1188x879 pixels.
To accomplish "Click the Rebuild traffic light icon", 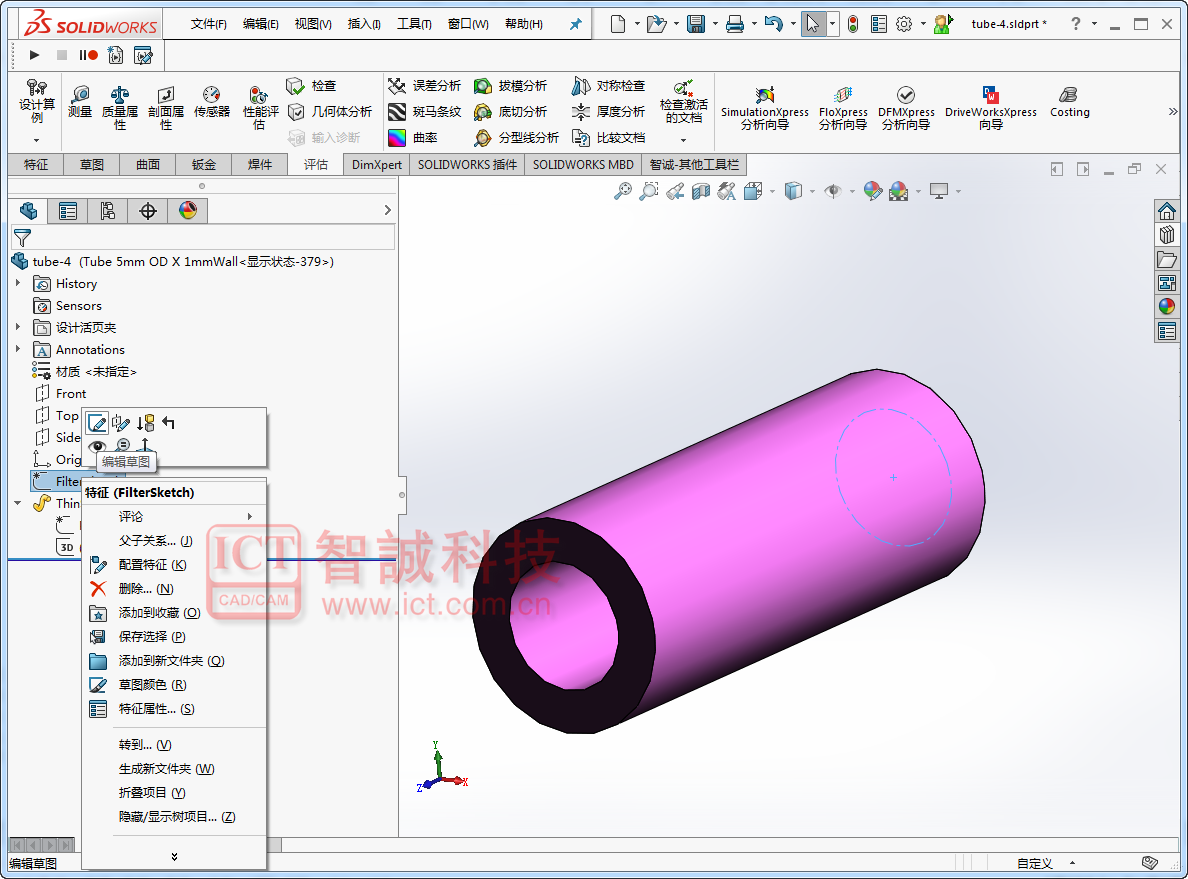I will [x=853, y=24].
